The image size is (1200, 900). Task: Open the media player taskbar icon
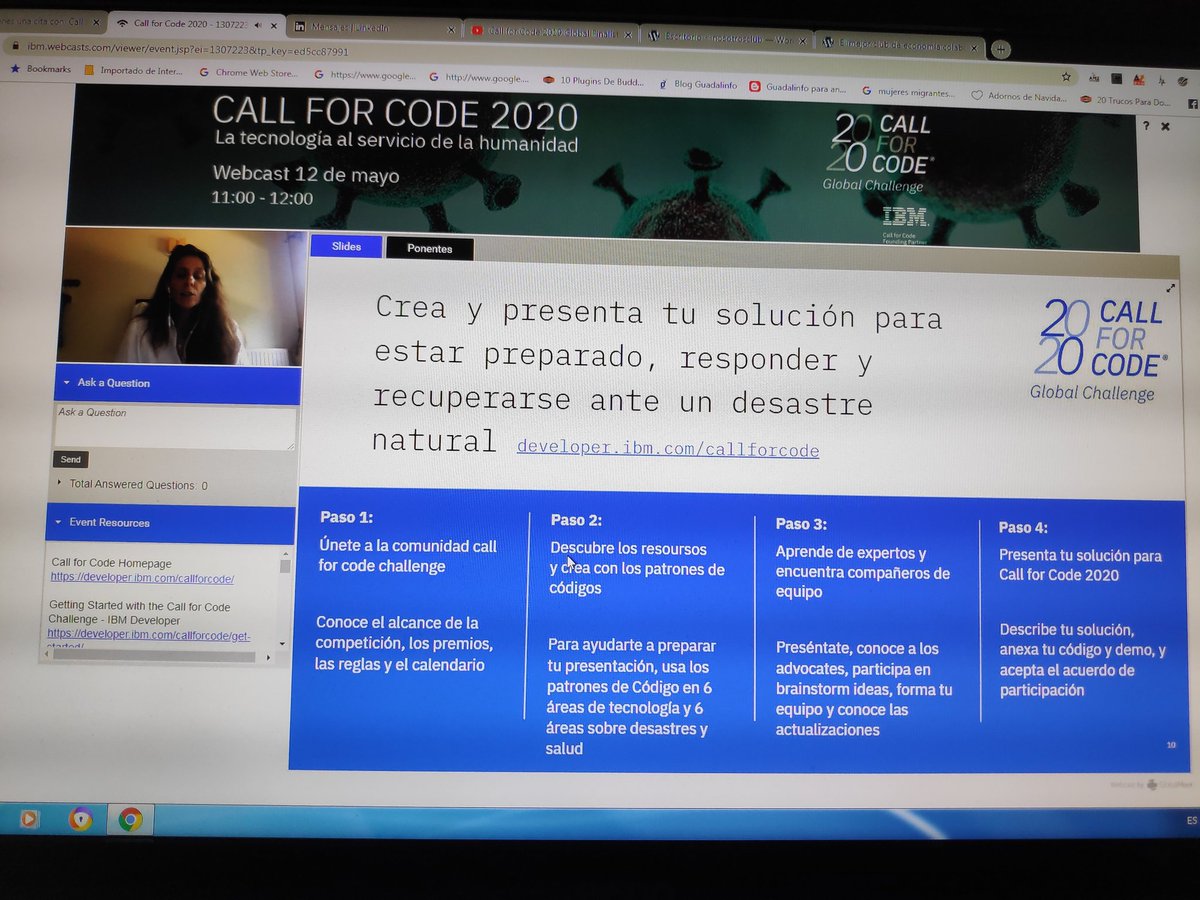coord(30,818)
